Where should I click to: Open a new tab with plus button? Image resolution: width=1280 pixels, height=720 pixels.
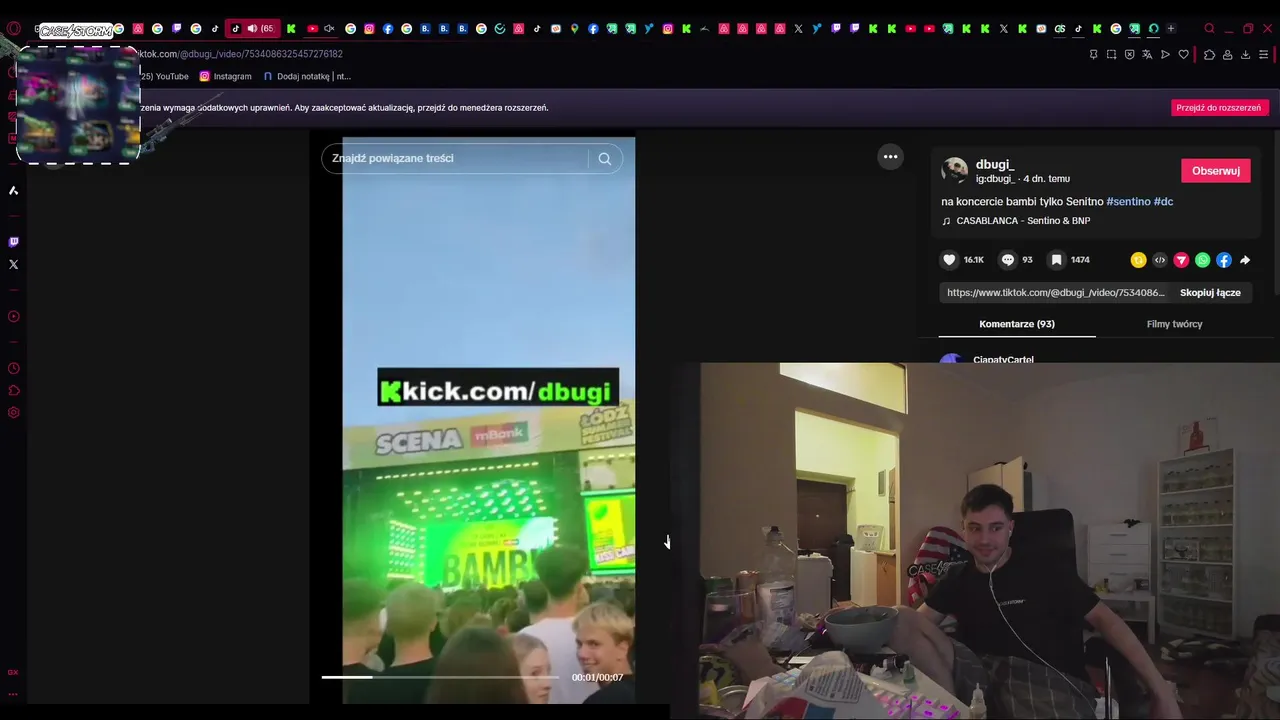click(x=1171, y=28)
